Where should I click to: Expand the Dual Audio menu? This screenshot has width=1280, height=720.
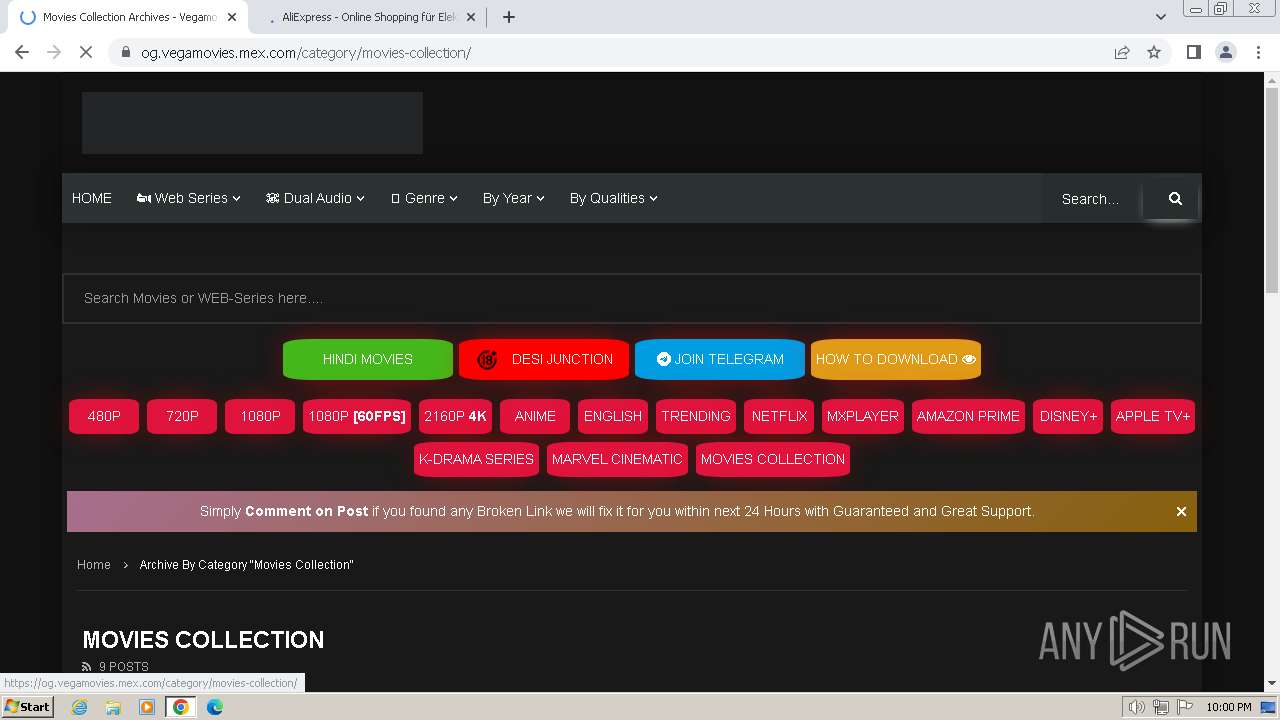315,198
